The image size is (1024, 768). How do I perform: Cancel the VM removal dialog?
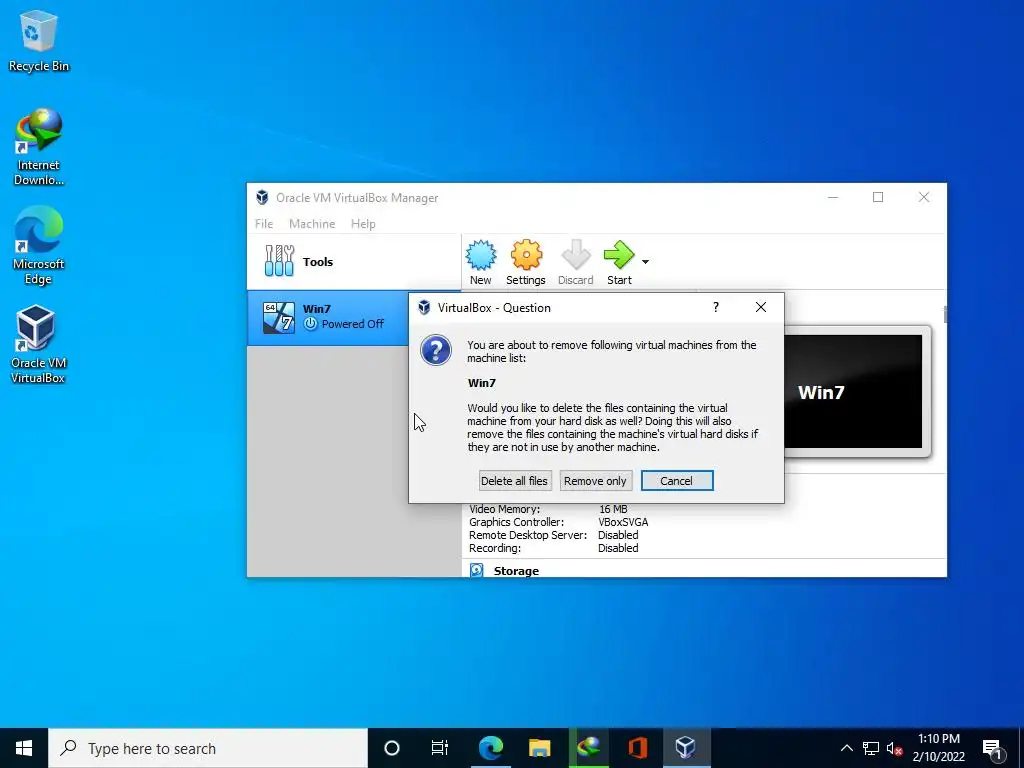(677, 481)
